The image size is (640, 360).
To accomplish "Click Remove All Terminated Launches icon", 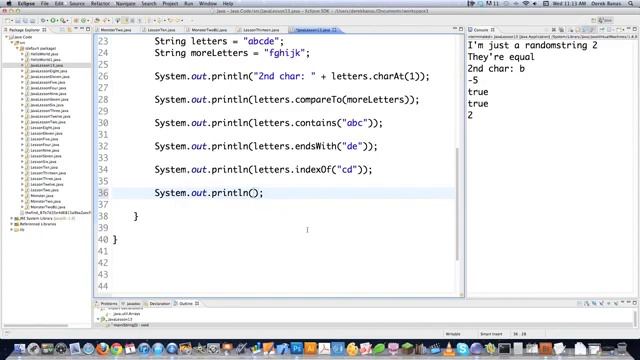I will pos(562,30).
